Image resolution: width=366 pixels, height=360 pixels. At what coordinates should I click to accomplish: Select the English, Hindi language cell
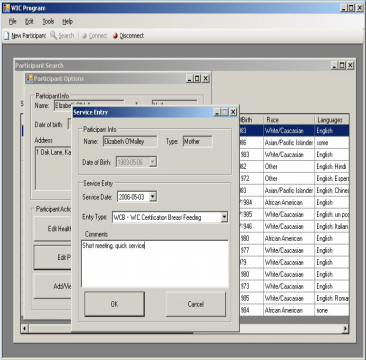[332, 167]
